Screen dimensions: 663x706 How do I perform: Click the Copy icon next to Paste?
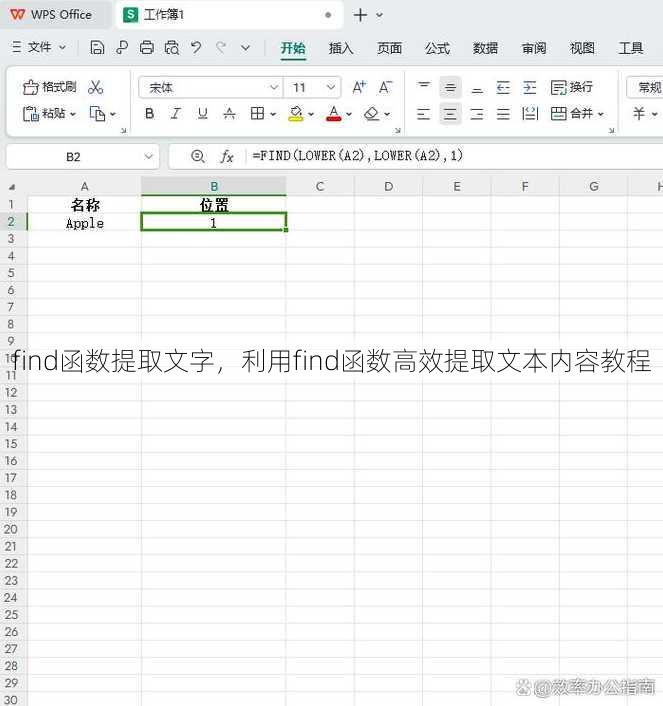click(97, 113)
